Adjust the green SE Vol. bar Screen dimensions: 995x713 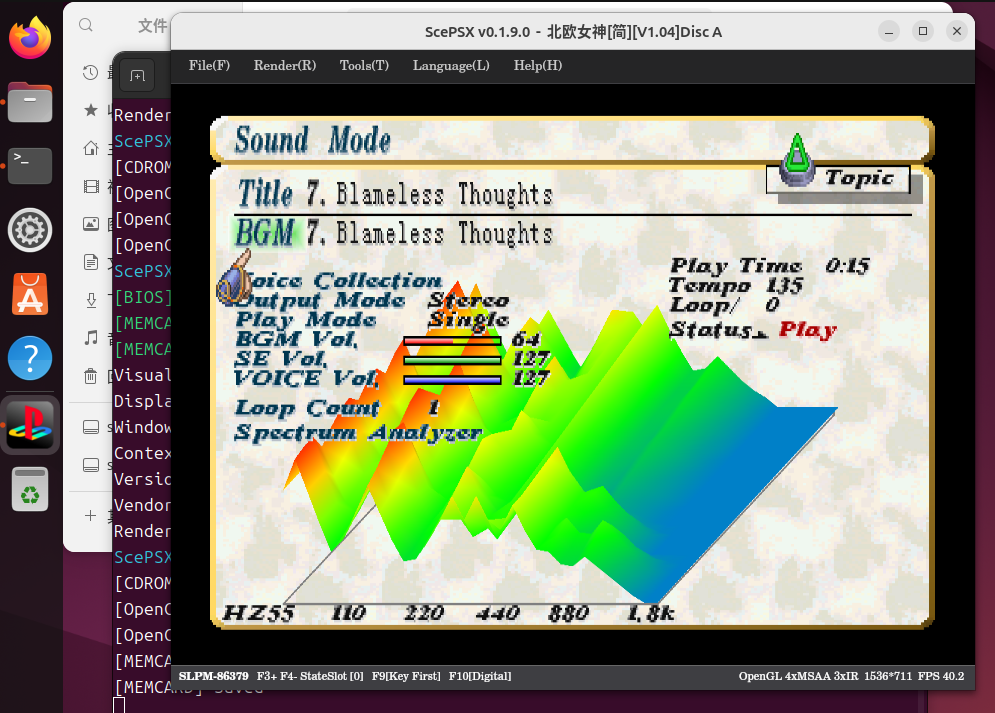coord(452,360)
